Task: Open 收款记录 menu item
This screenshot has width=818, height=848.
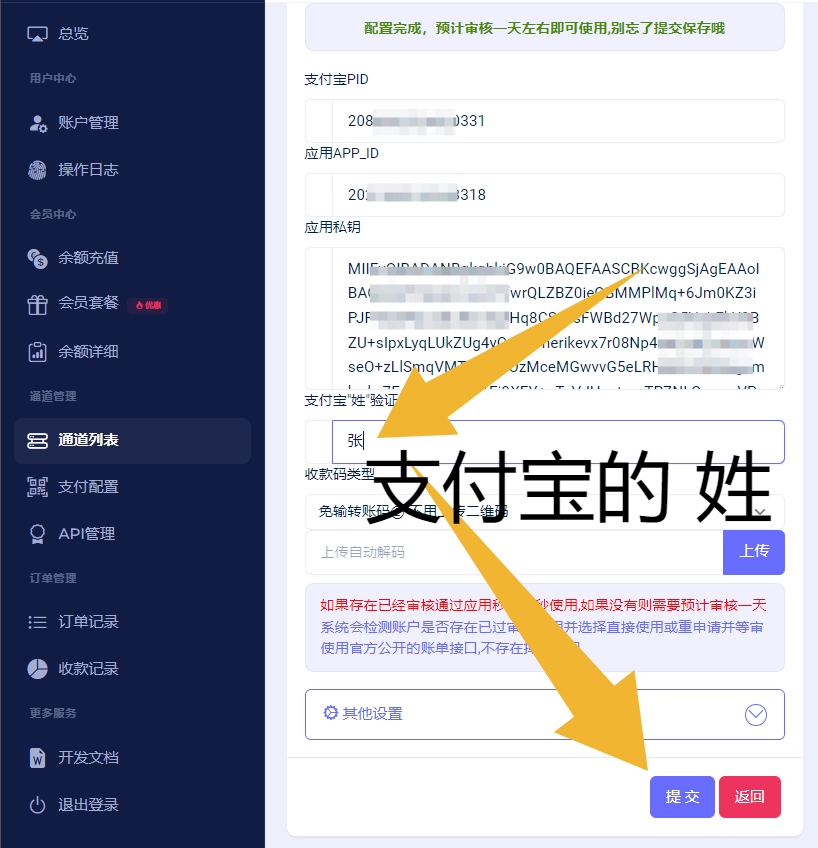Action: [x=88, y=669]
